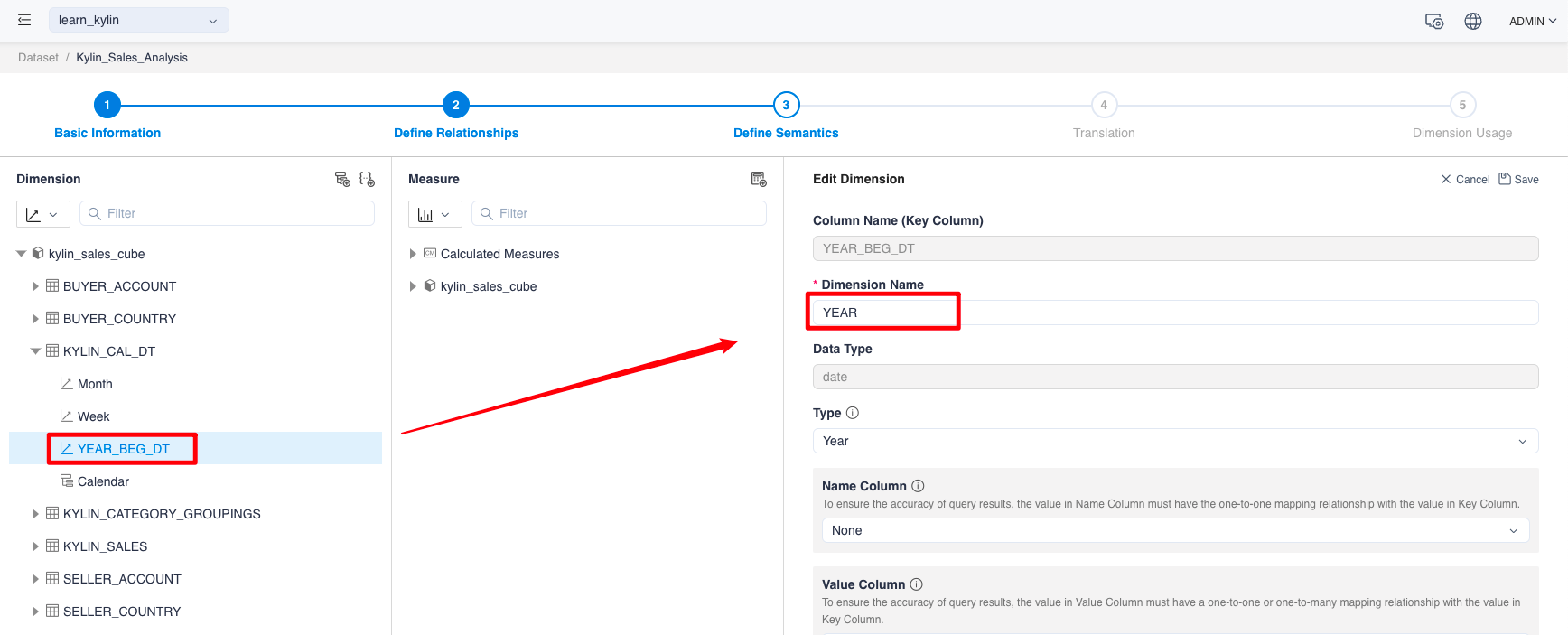Click Cancel in Edit Dimension panel
Screen dimensions: 1568x635
pos(1465,179)
